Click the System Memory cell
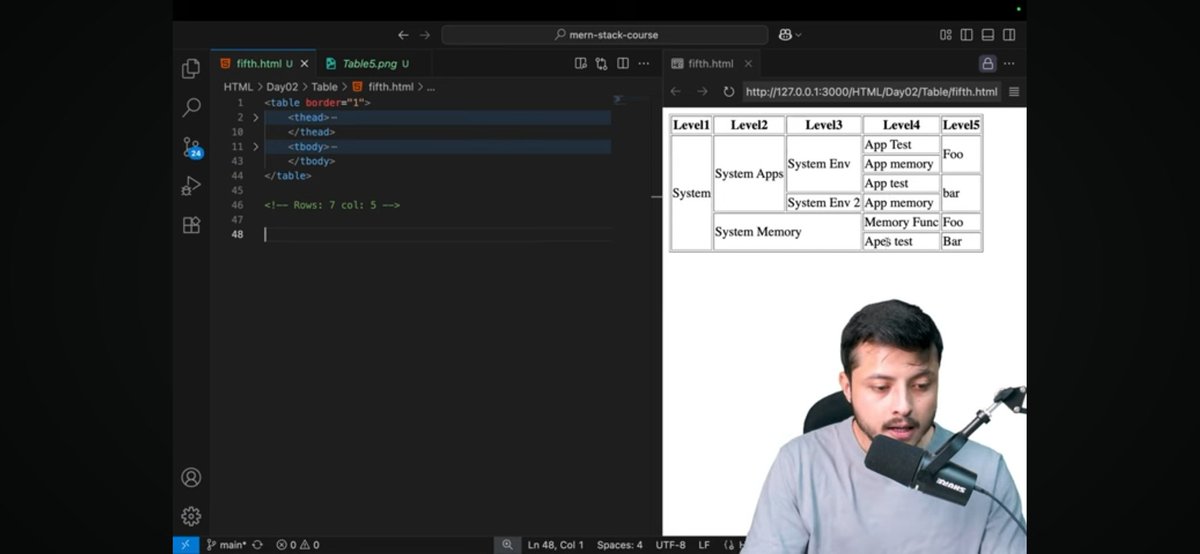Image resolution: width=1200 pixels, height=554 pixels. coord(787,231)
